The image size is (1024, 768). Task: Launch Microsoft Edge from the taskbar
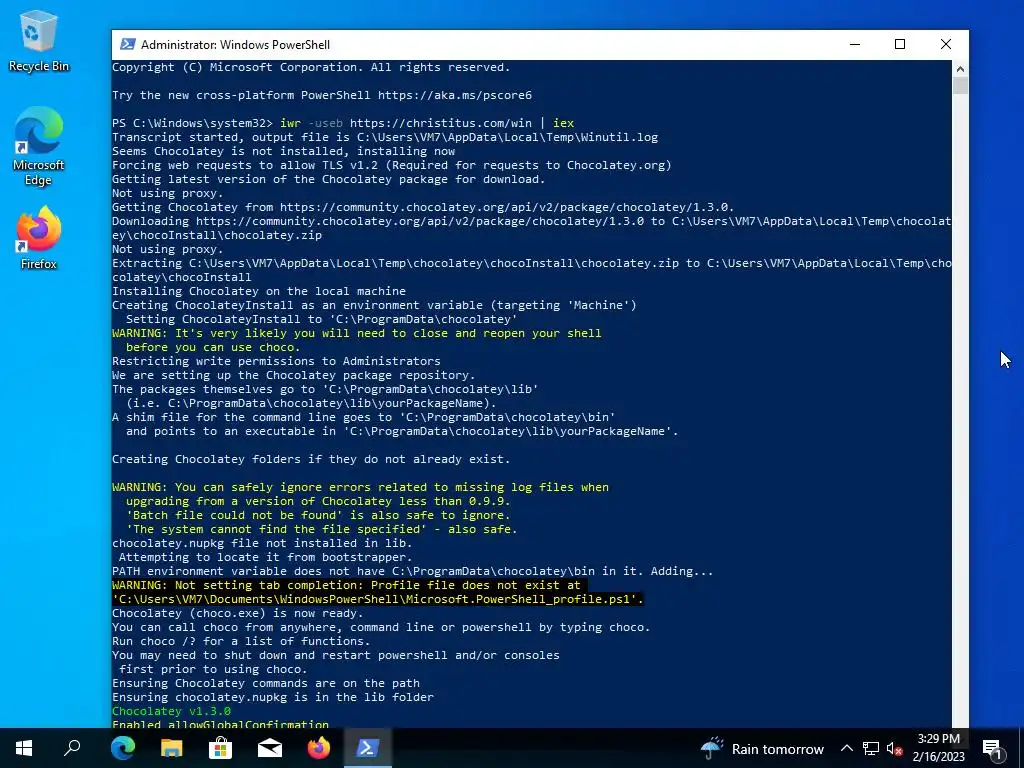(123, 748)
